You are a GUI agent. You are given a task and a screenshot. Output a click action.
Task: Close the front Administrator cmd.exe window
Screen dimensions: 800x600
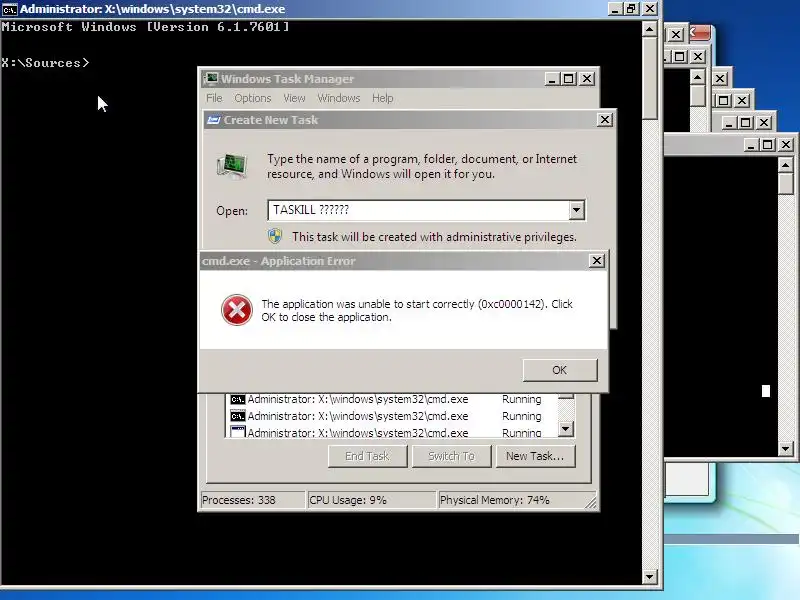(x=649, y=9)
